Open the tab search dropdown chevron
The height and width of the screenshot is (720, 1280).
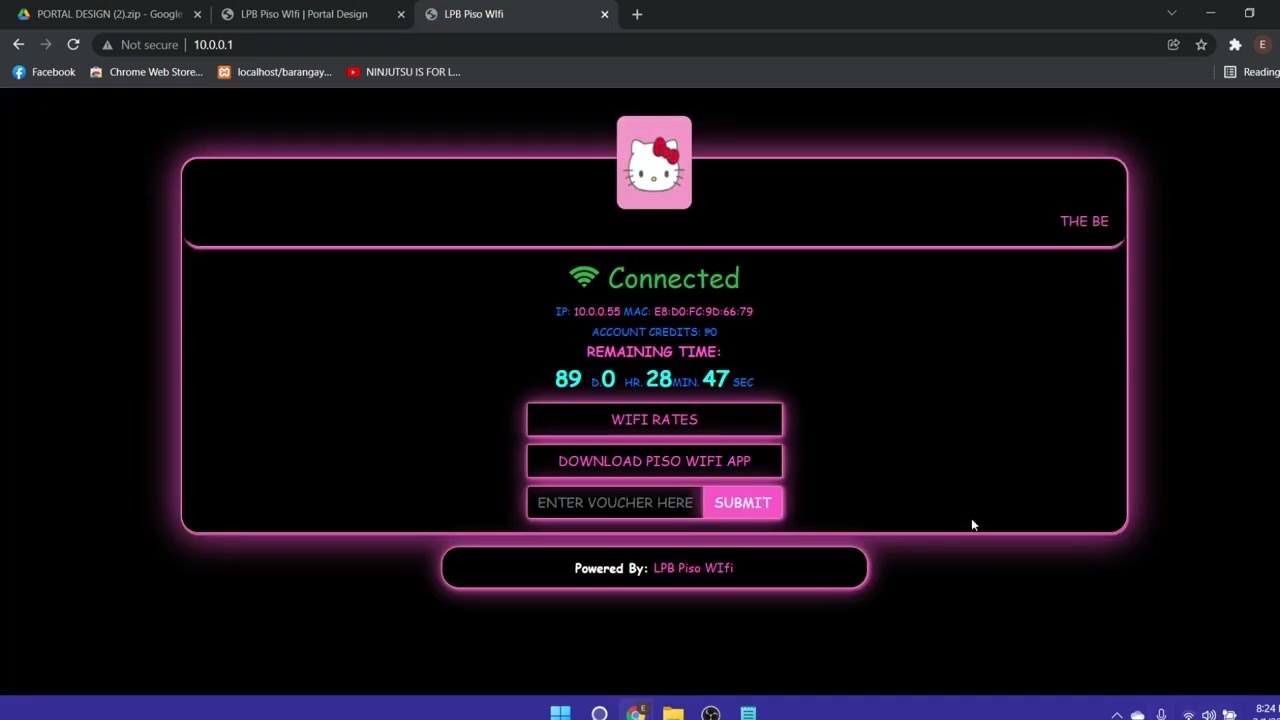(x=1172, y=13)
